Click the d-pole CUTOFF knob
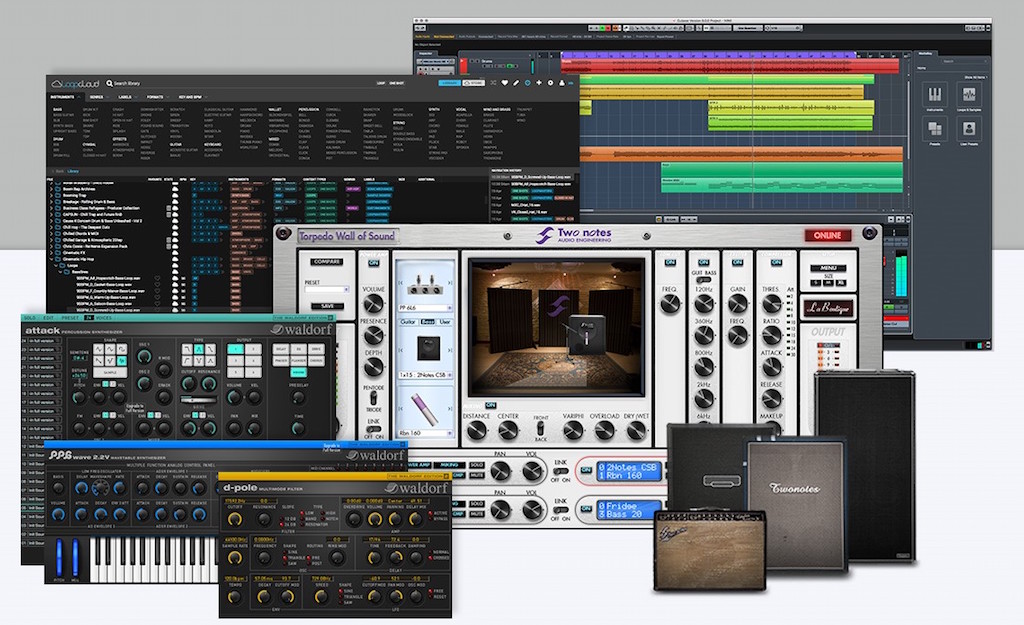 click(234, 520)
